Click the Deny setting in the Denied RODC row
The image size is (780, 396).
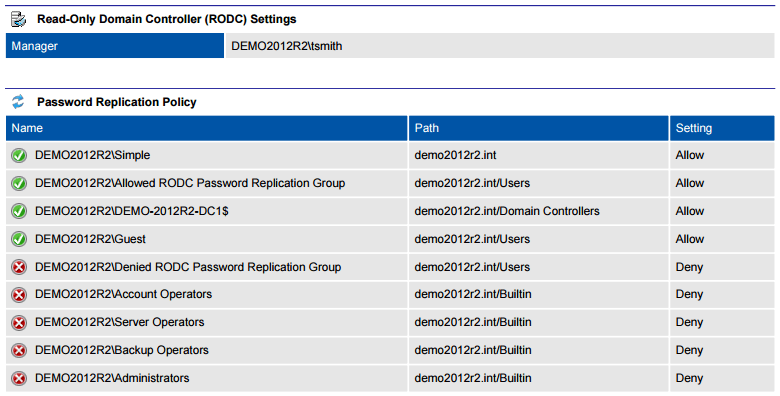point(689,268)
